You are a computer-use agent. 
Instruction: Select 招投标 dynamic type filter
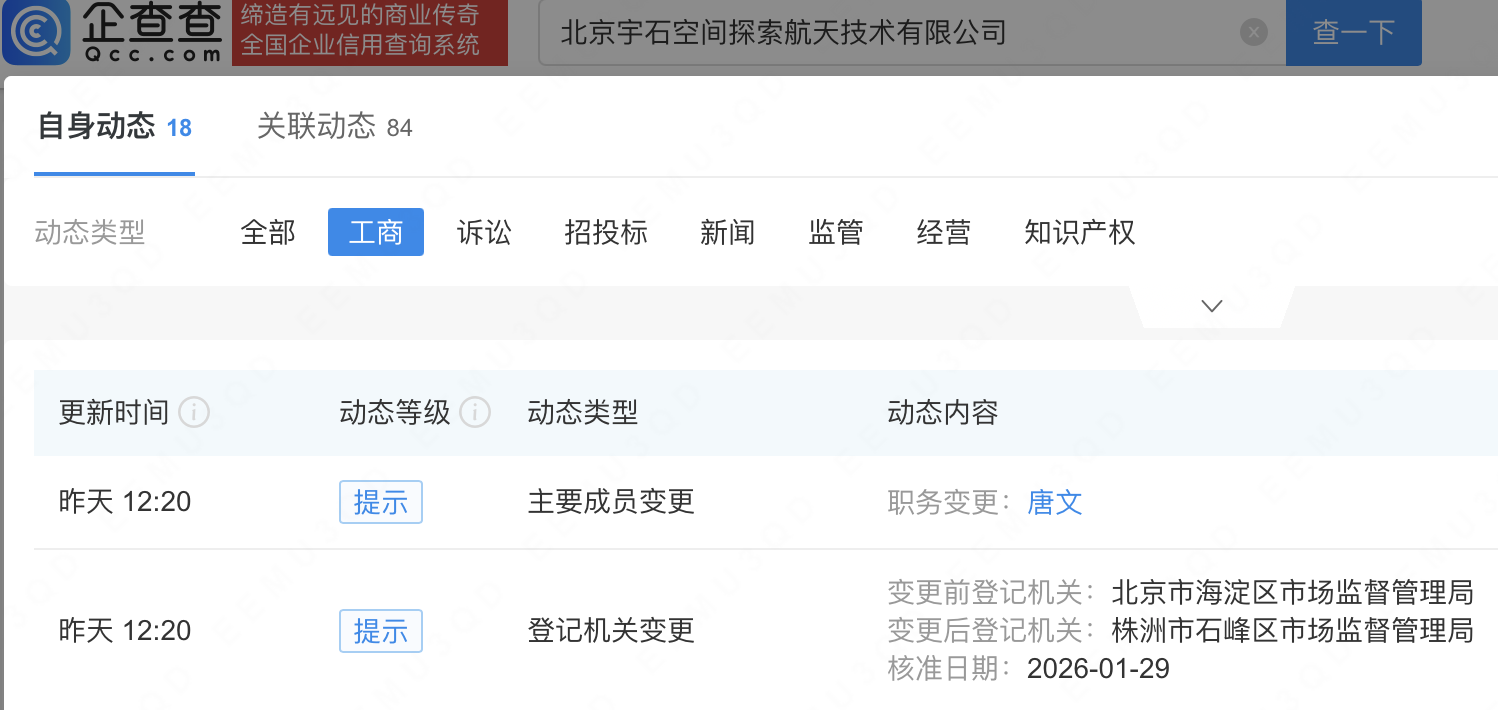point(606,233)
